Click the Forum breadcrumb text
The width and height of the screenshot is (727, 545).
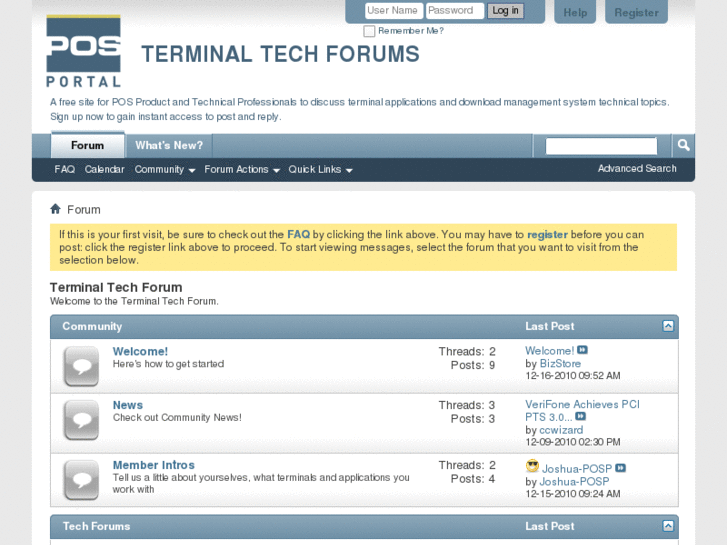click(83, 210)
